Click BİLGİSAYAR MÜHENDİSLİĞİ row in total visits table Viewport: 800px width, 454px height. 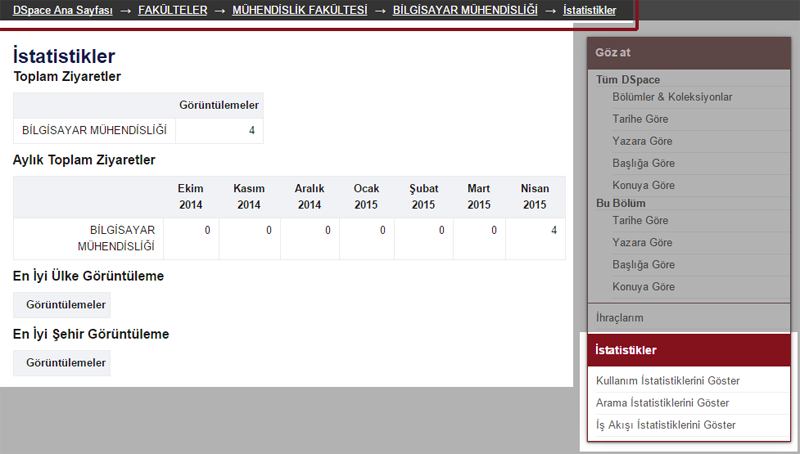[x=94, y=131]
